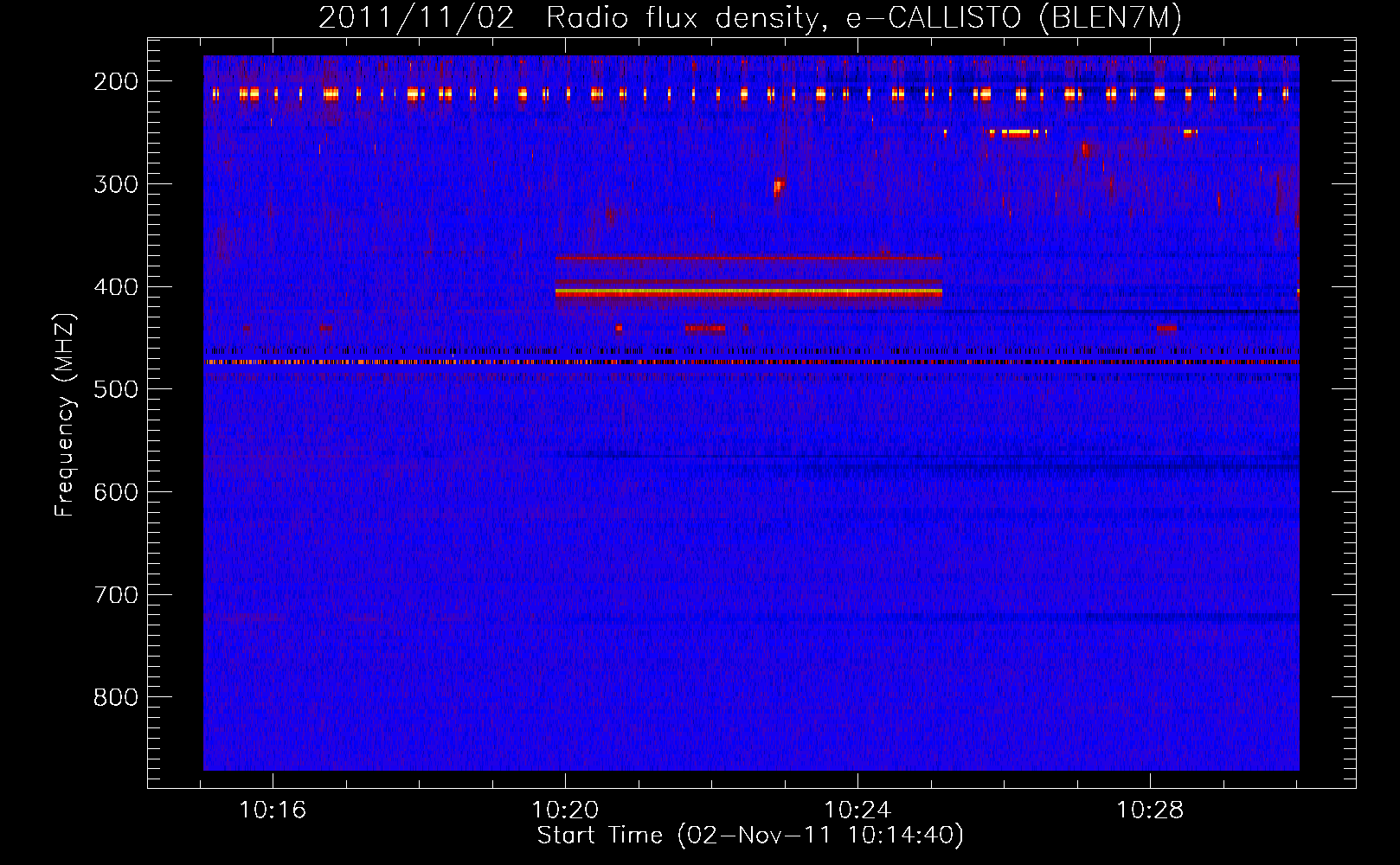Click the 10:24 time tick label
Viewport: 1400px width, 865px height.
coord(857,811)
